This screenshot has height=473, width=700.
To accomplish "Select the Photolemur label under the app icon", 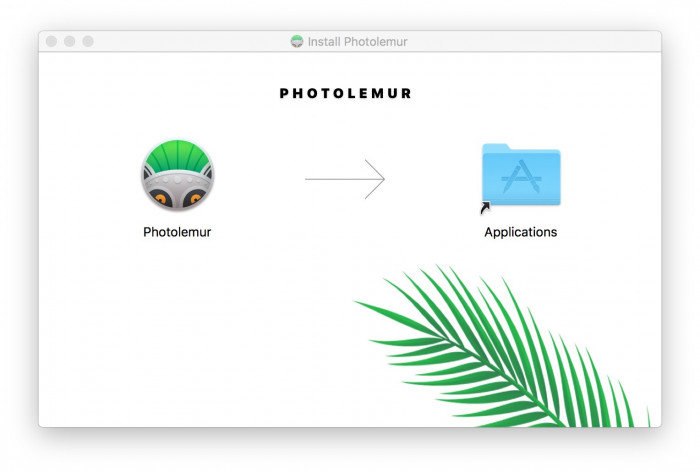I will [x=177, y=232].
